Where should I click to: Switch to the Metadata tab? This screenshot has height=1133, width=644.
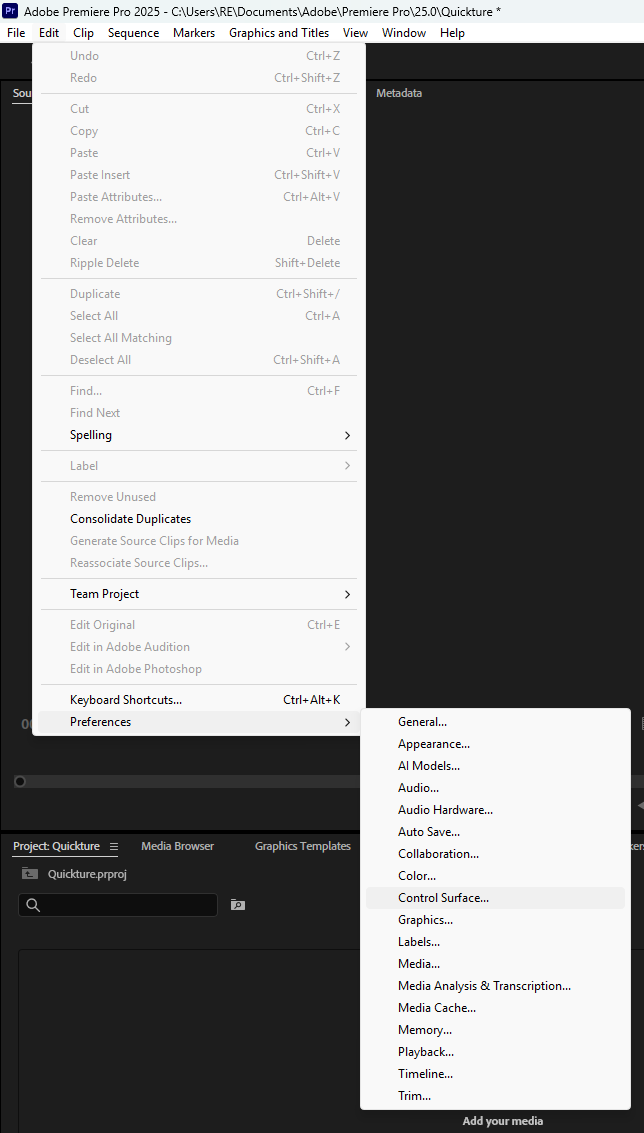(399, 93)
